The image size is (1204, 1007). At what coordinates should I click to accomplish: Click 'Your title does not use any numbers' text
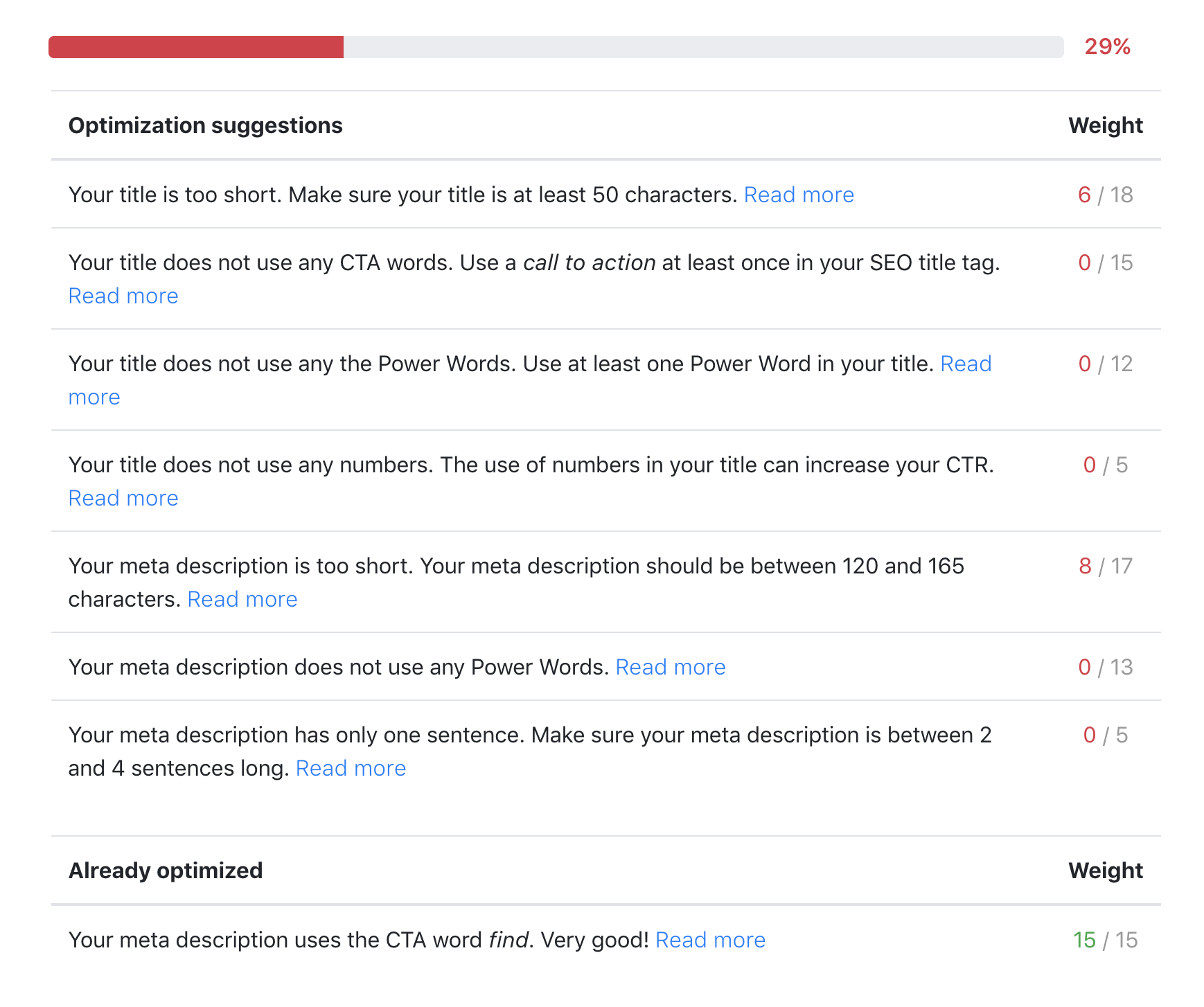pyautogui.click(x=251, y=465)
